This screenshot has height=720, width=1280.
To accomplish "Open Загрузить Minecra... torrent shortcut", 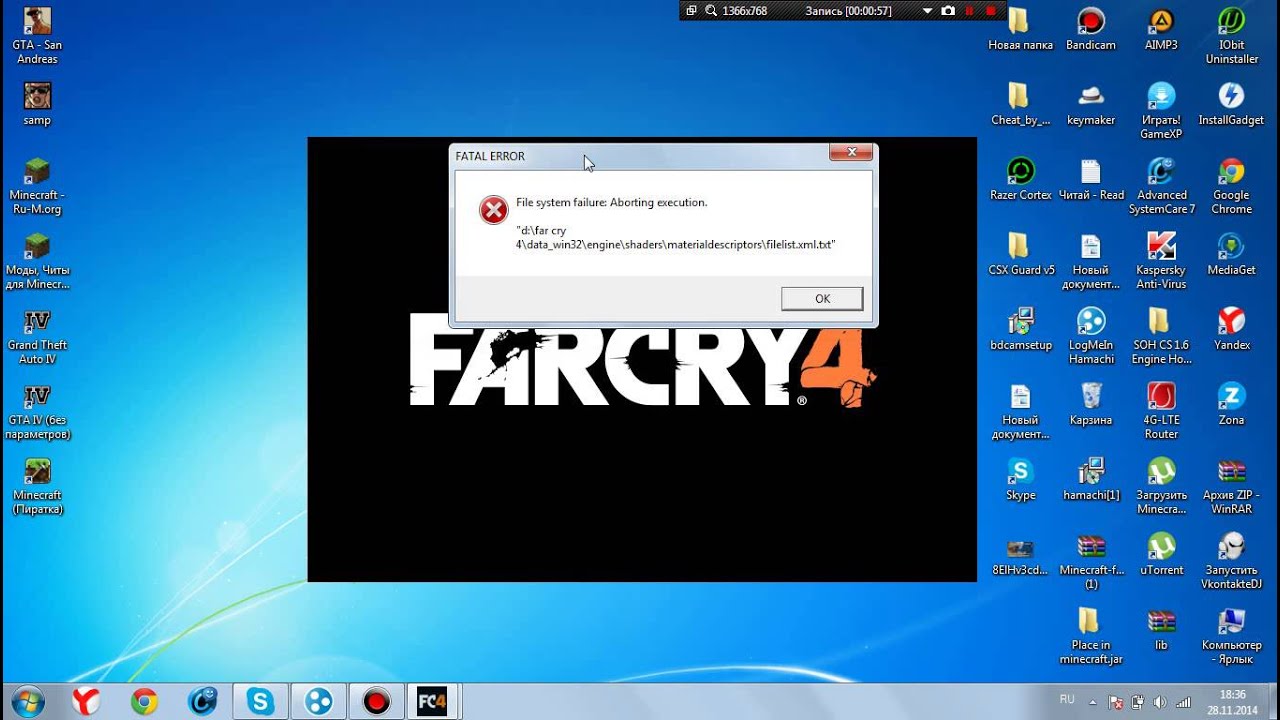I will [1160, 486].
